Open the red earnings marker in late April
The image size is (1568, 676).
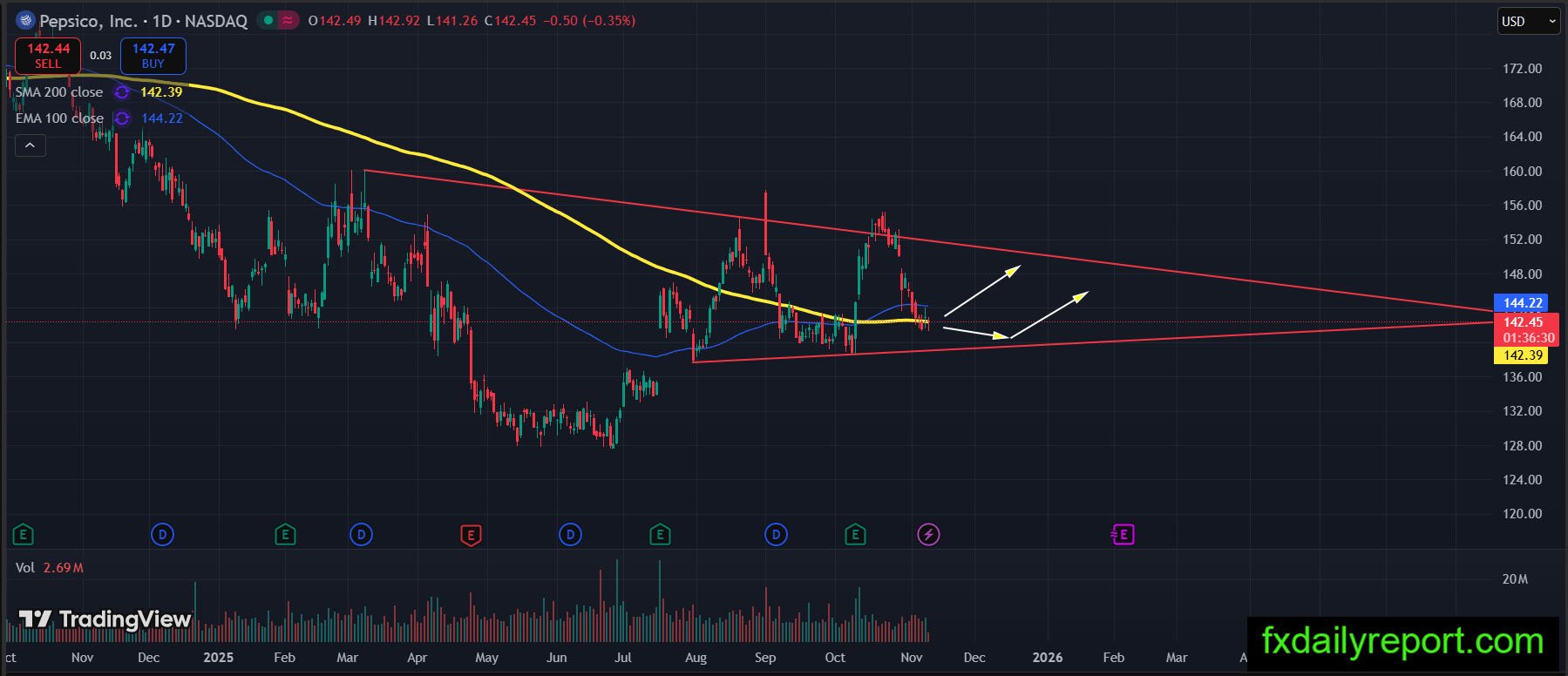tap(471, 534)
